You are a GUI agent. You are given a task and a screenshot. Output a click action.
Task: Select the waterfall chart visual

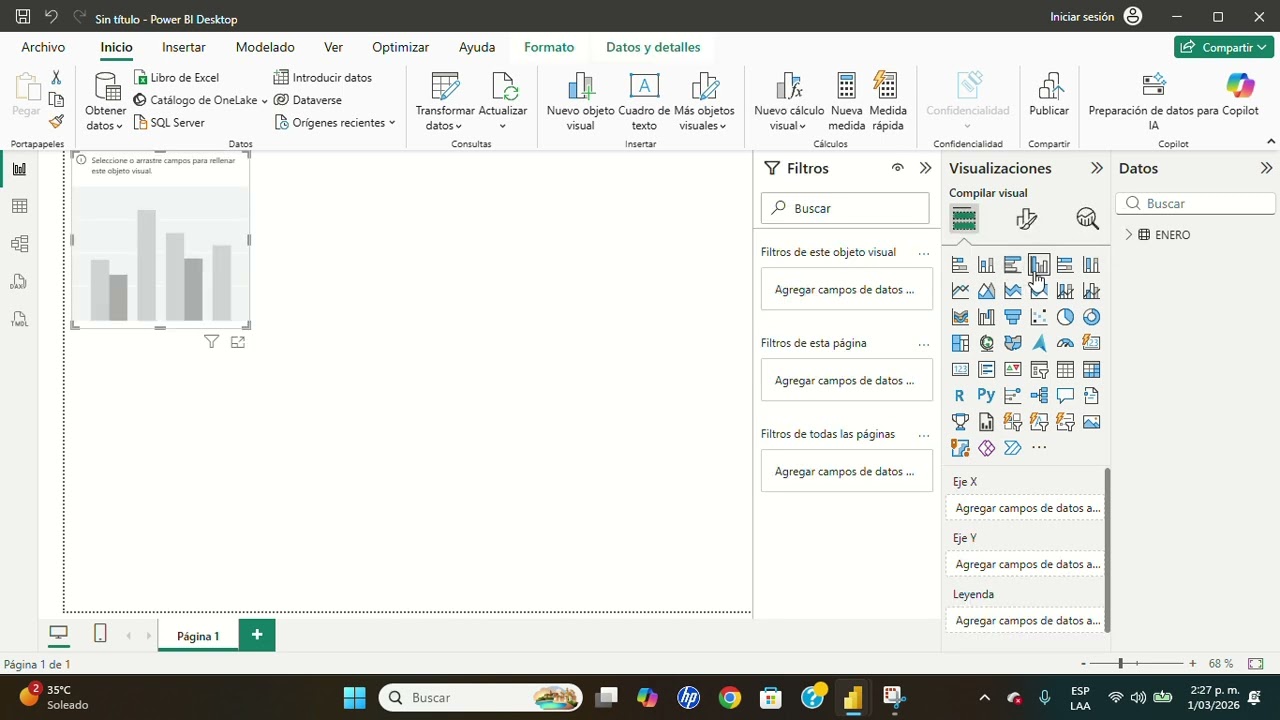(x=986, y=317)
